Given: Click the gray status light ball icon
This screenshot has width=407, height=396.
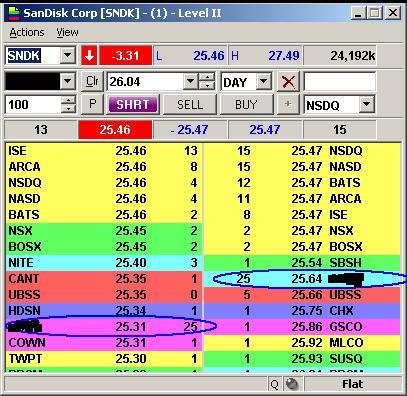Looking at the screenshot, I should pyautogui.click(x=292, y=384).
